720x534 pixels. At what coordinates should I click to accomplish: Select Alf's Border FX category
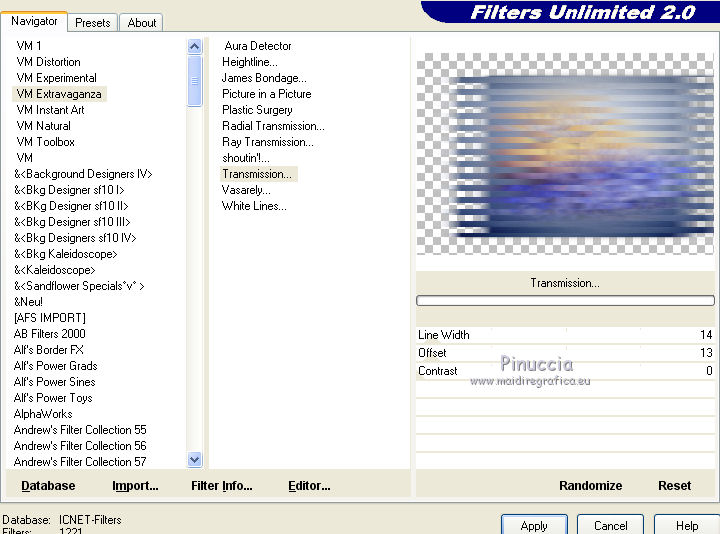[49, 350]
